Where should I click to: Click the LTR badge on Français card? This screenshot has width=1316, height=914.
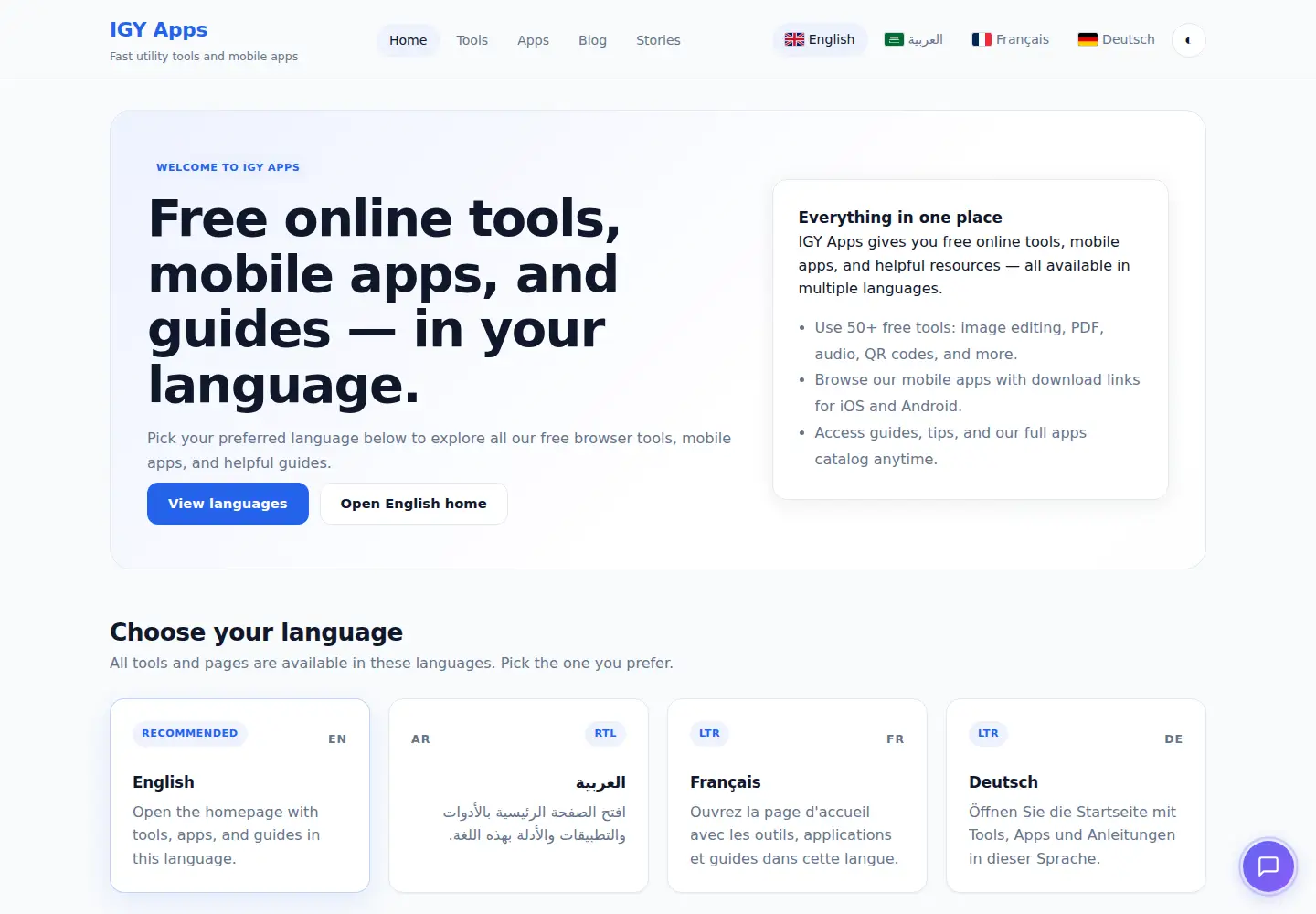coord(709,733)
